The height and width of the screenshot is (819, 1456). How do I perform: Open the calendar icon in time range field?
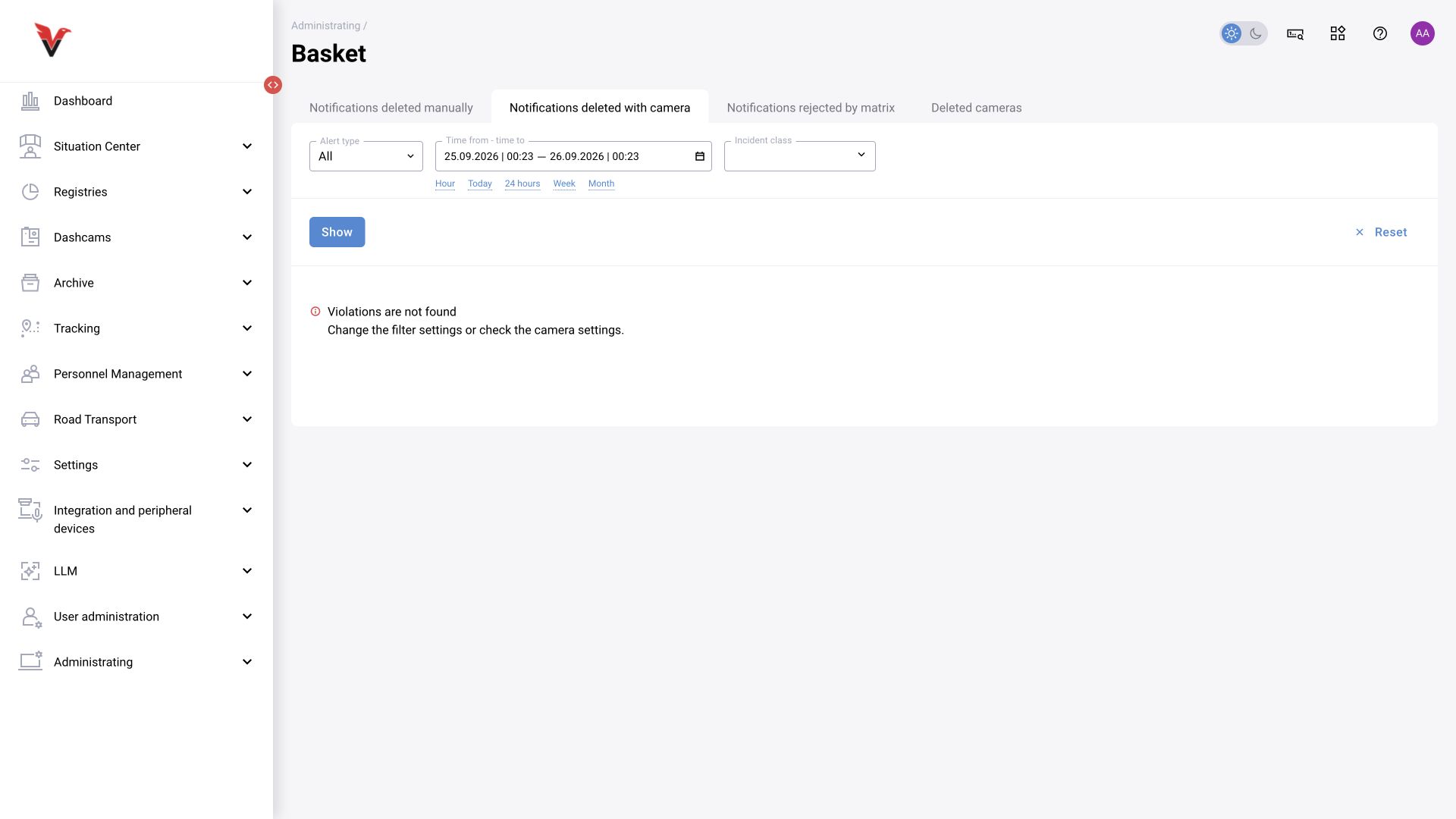pyautogui.click(x=700, y=156)
